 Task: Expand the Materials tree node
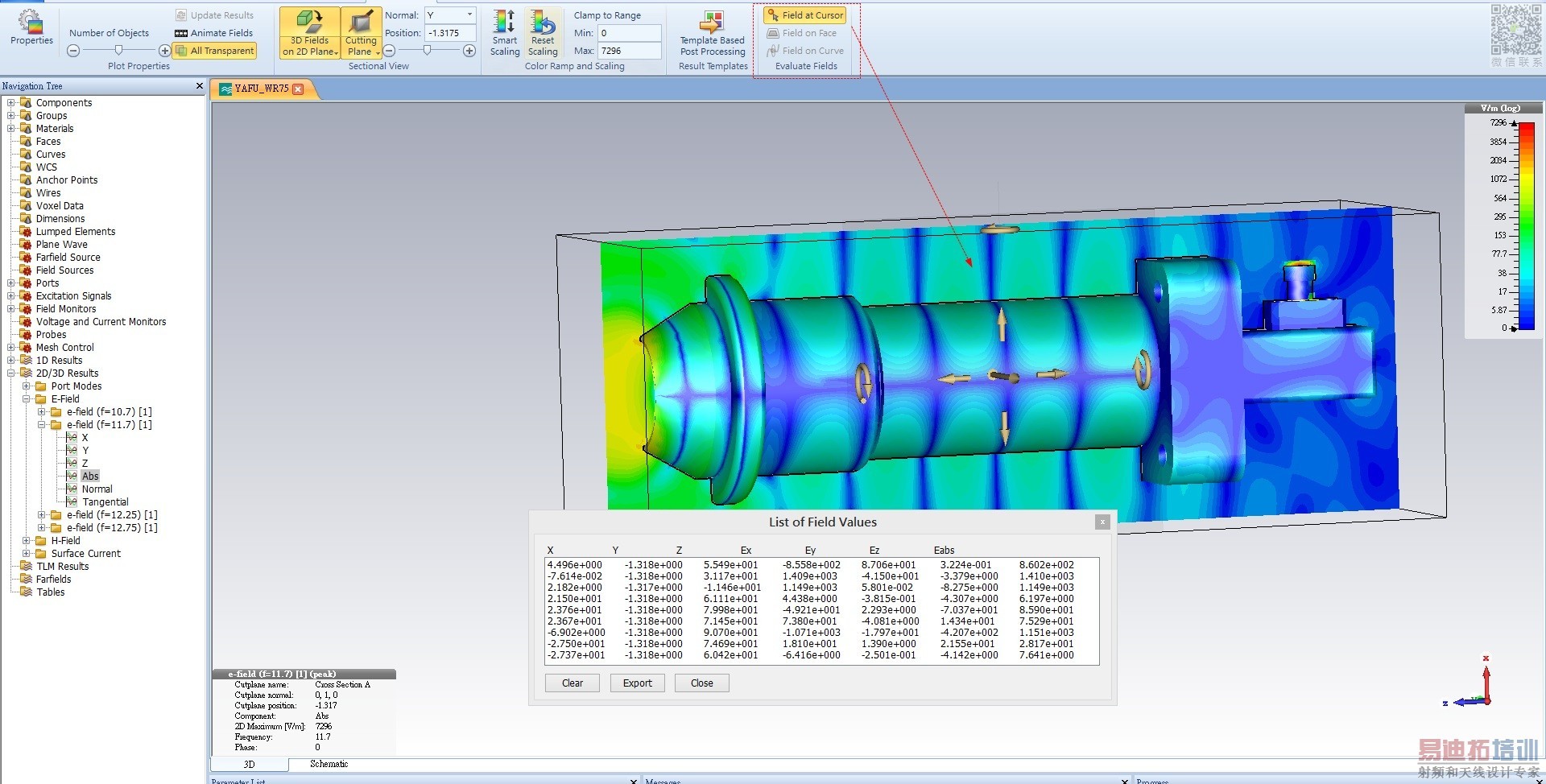(11, 129)
